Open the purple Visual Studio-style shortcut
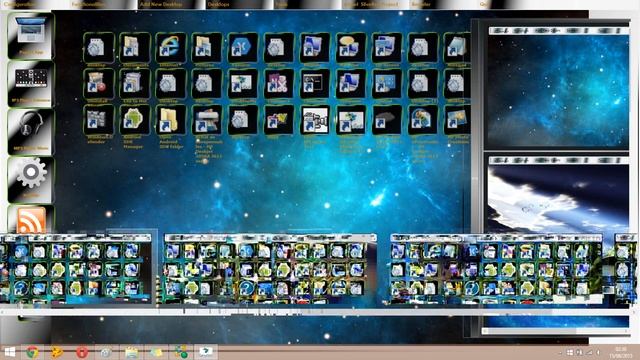This screenshot has width=640, height=360. [278, 84]
